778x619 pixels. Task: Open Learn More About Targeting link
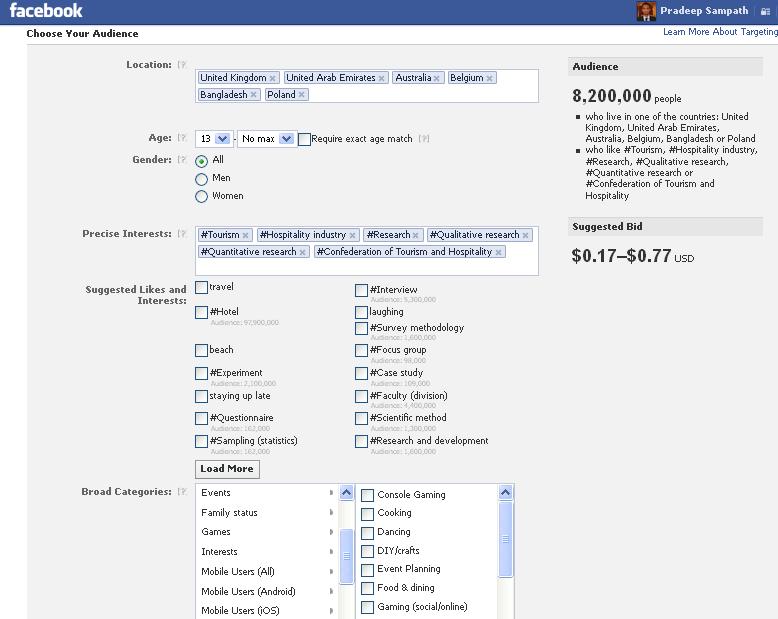pos(720,32)
